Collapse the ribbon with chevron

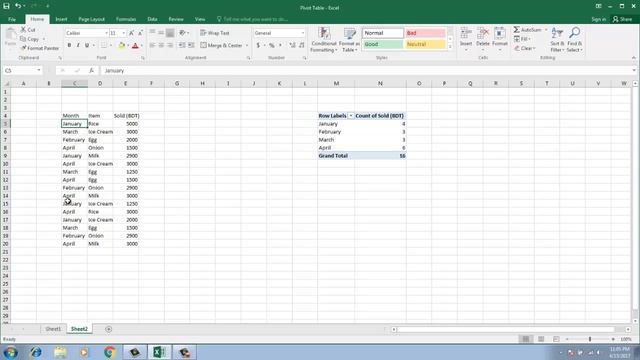tap(634, 58)
